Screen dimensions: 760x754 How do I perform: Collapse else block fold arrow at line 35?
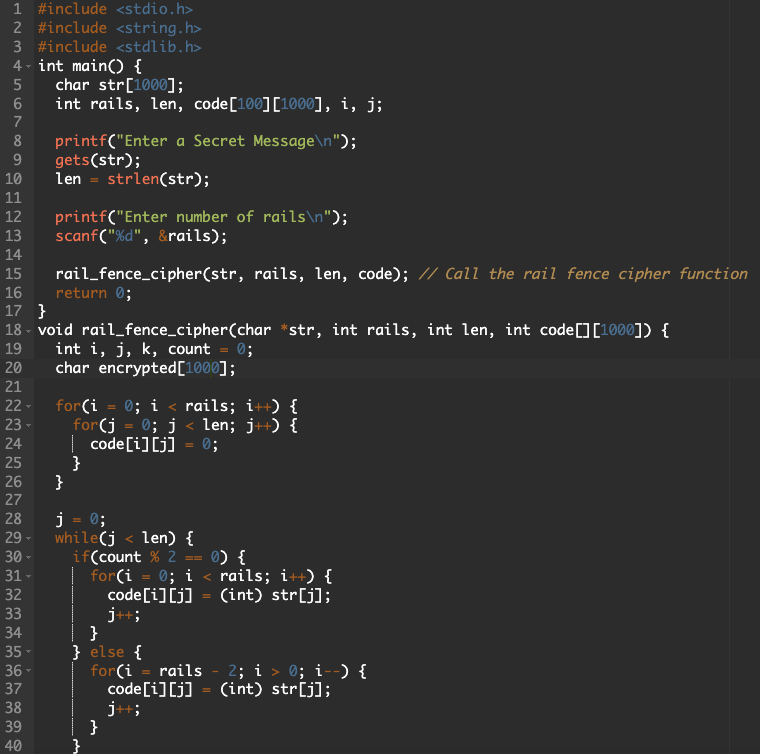click(28, 652)
